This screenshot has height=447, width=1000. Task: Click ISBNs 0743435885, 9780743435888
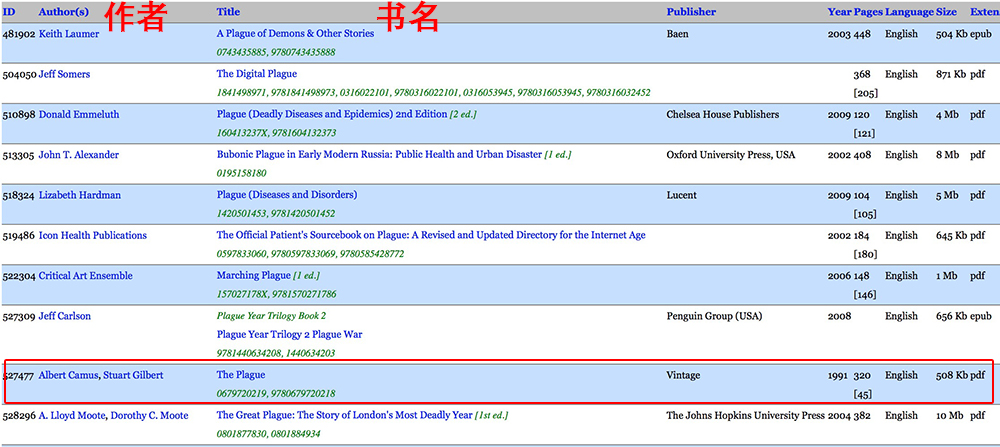(276, 52)
